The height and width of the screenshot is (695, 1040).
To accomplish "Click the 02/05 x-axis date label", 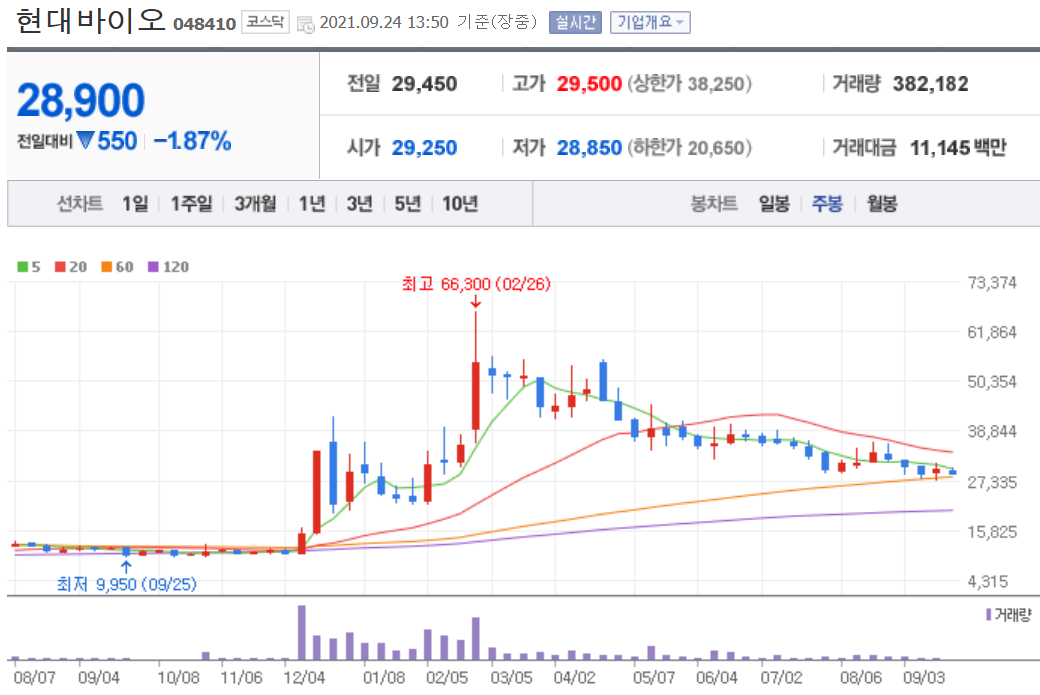I will click(446, 678).
